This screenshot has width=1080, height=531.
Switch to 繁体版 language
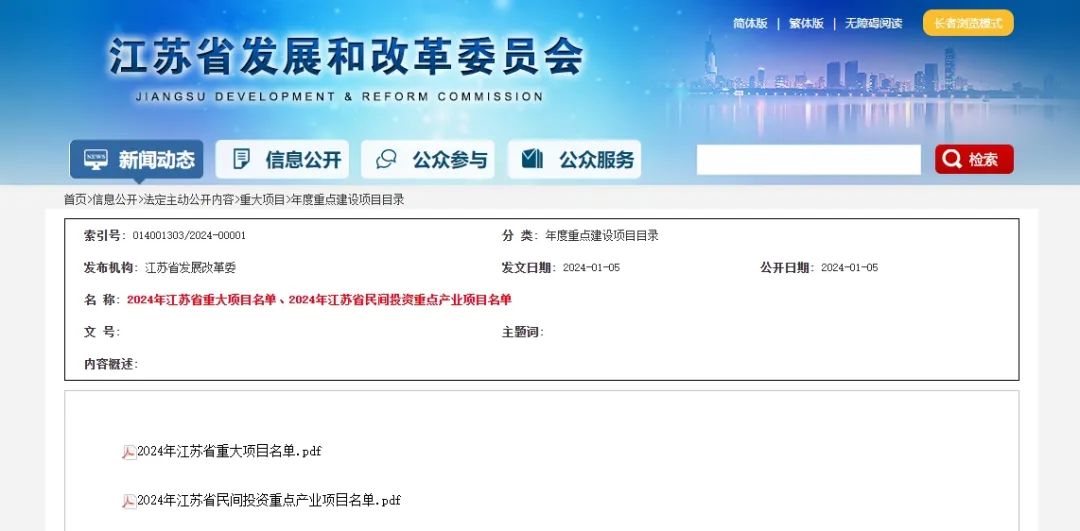coord(806,23)
